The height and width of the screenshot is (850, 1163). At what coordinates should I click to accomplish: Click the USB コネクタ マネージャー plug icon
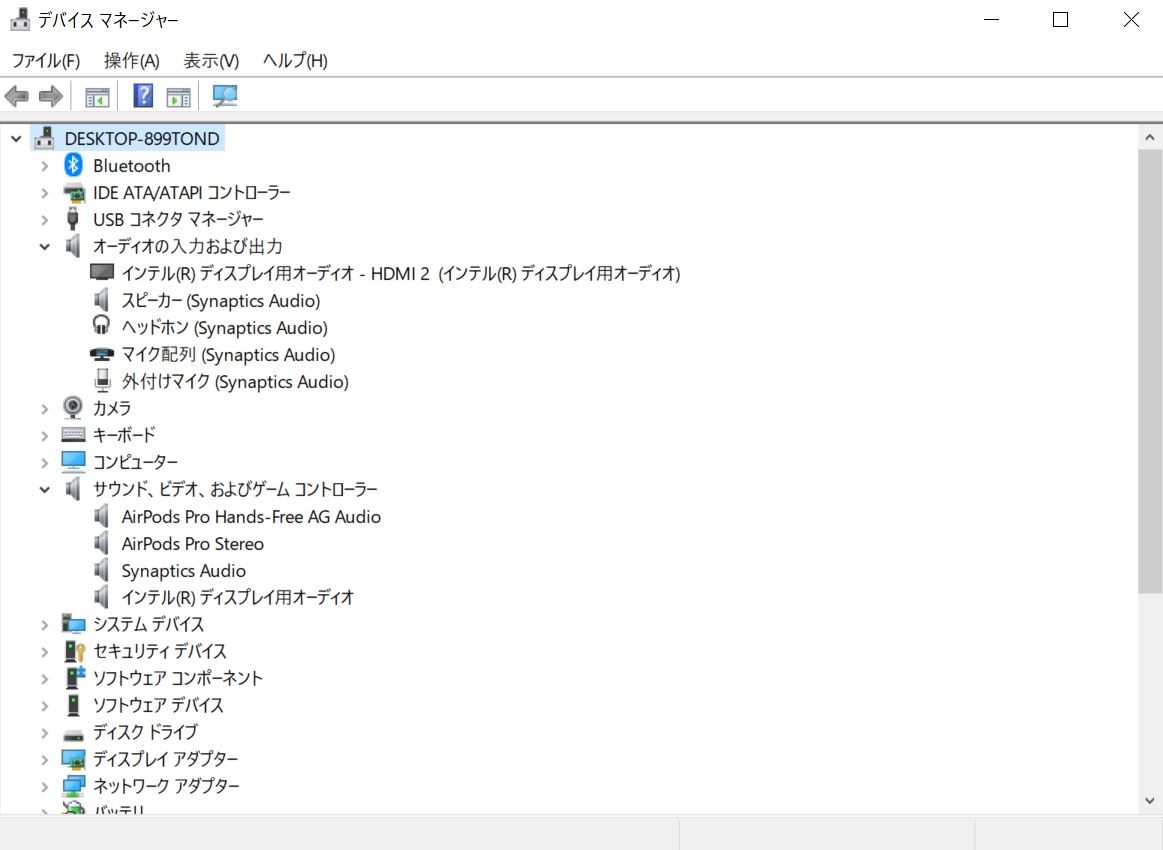pos(73,219)
